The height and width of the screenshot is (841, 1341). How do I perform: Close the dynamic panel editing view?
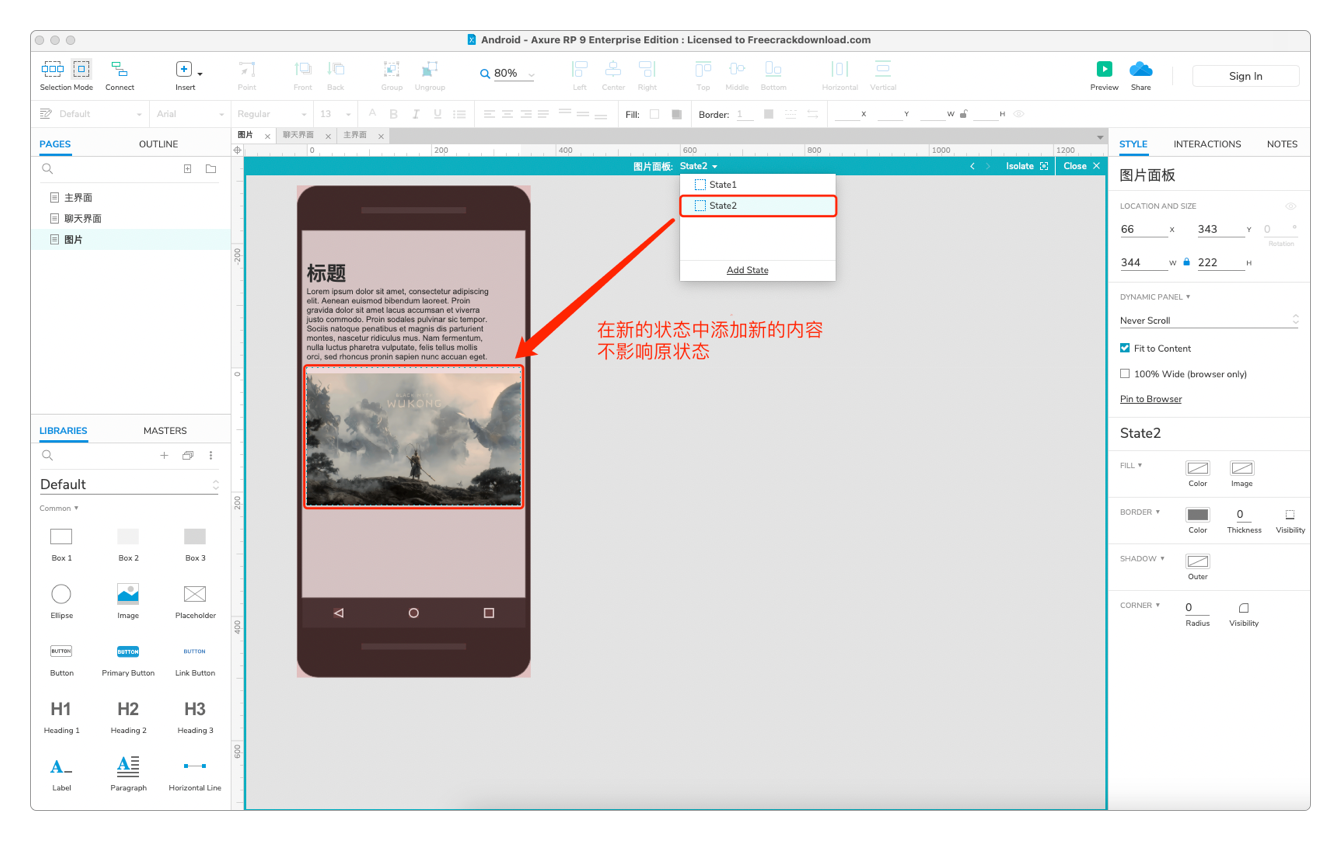[x=1082, y=166]
